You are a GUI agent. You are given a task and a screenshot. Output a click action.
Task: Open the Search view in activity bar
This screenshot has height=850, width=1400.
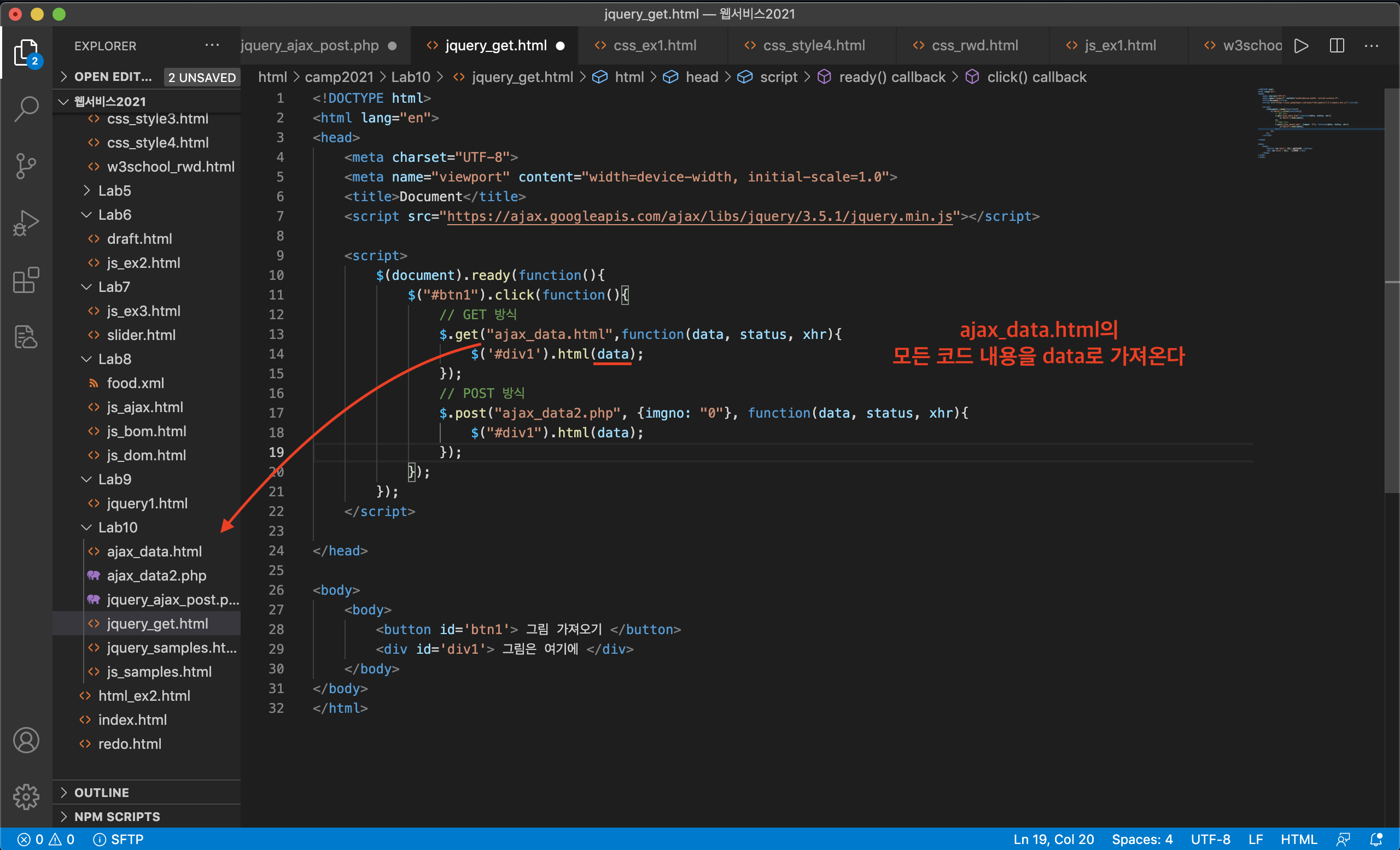[x=26, y=108]
